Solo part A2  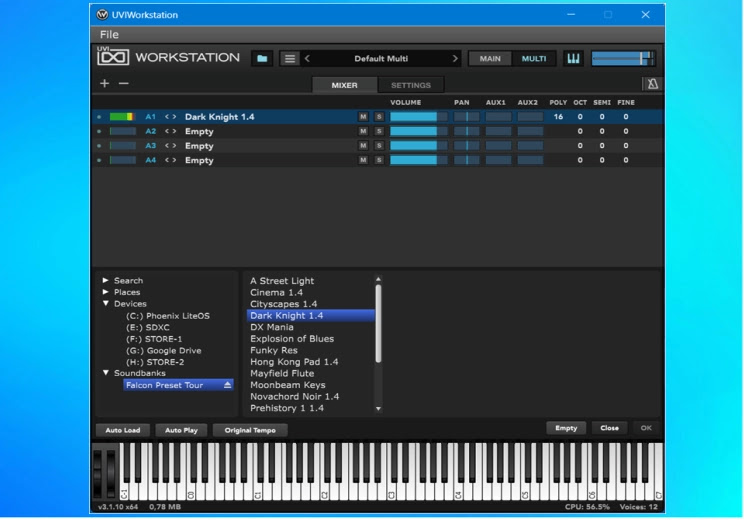tap(379, 131)
